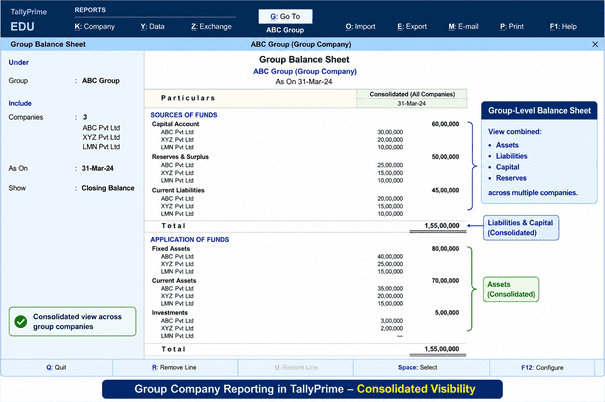The width and height of the screenshot is (605, 402).
Task: Click ABC Pvt Ltd amount 40,00,000
Action: [x=390, y=257]
